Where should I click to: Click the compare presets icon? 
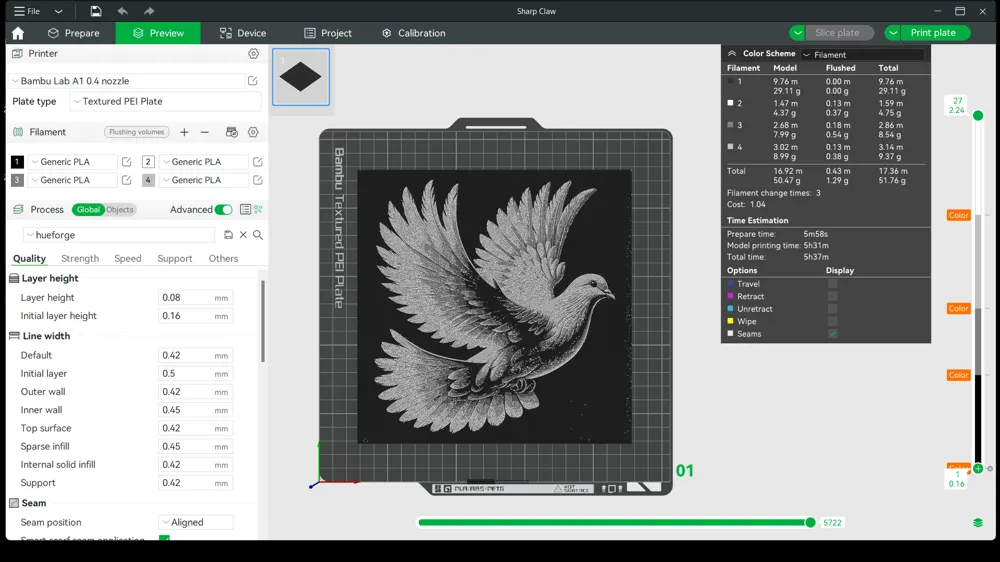[258, 209]
